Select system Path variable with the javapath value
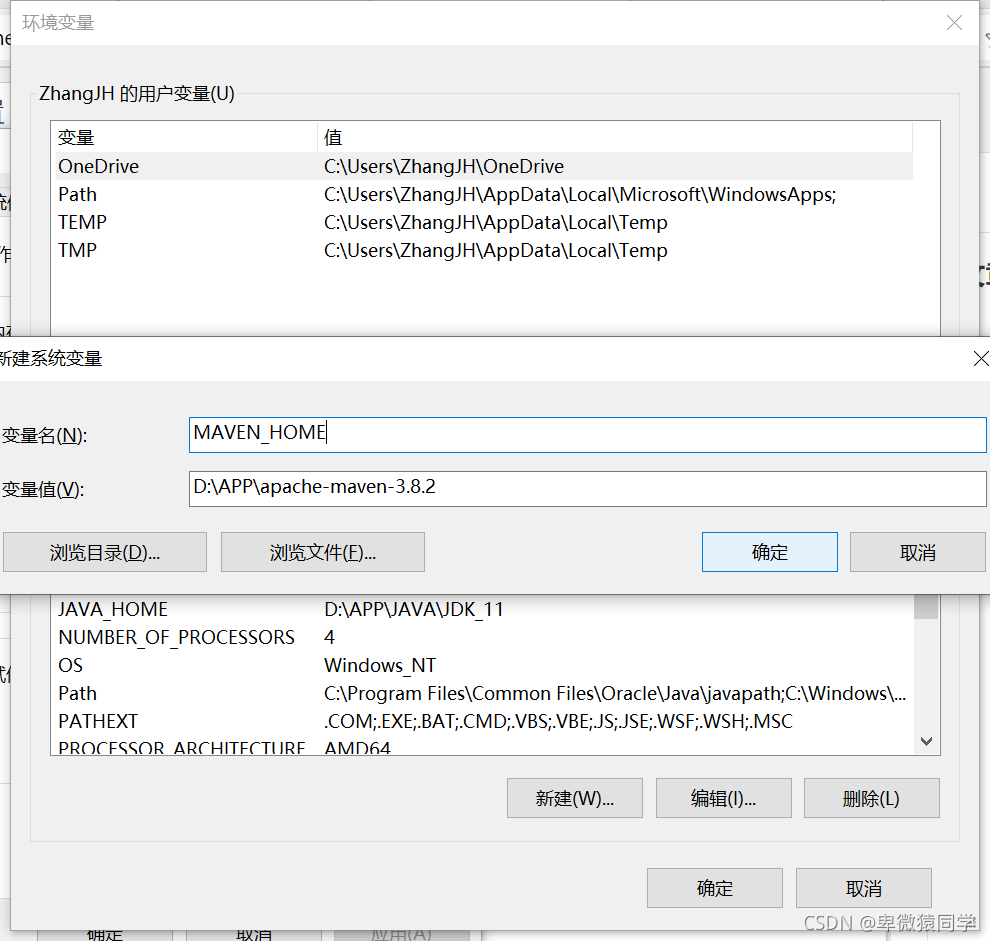The height and width of the screenshot is (941, 990). point(484,693)
